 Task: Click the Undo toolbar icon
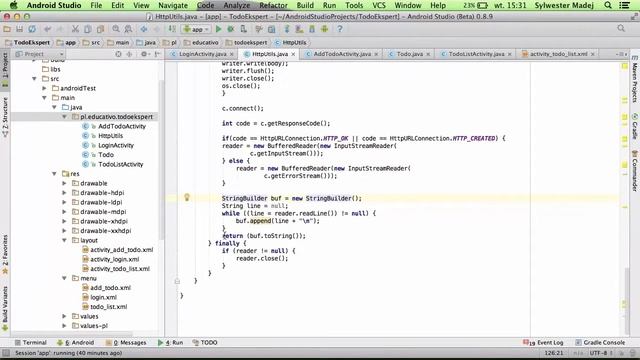point(48,29)
